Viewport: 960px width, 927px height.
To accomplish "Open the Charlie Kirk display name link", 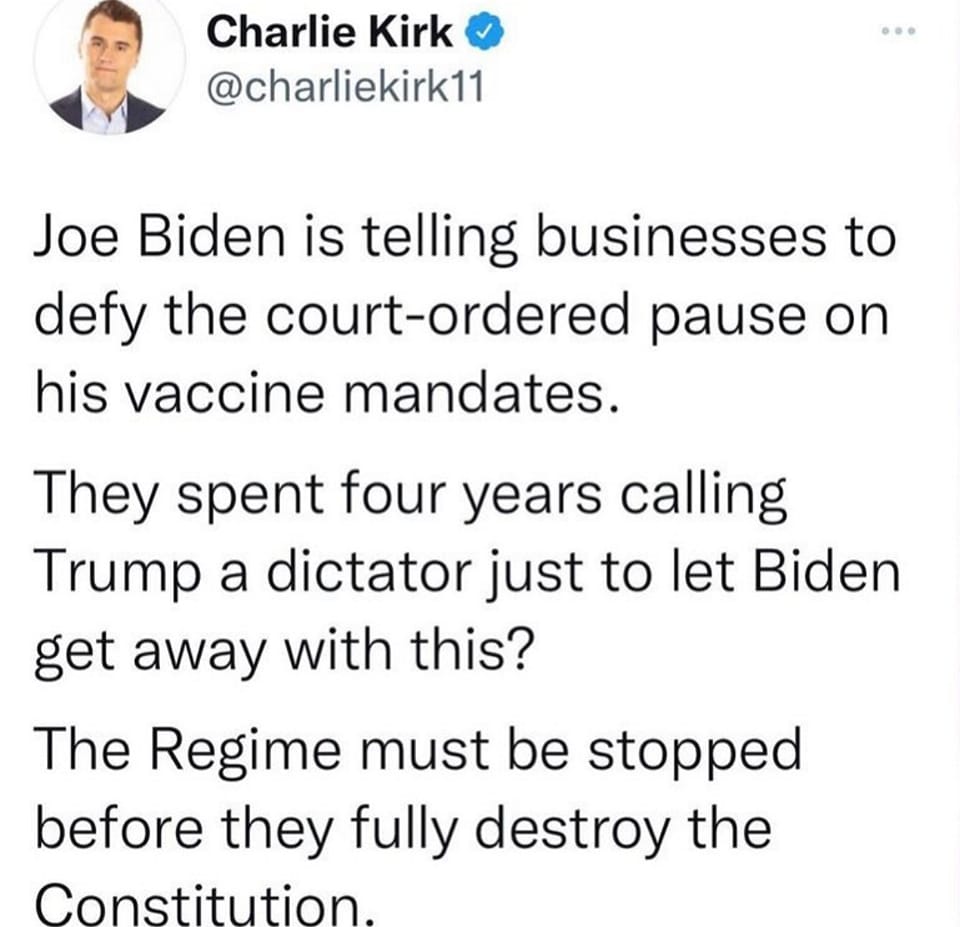I will pos(330,32).
